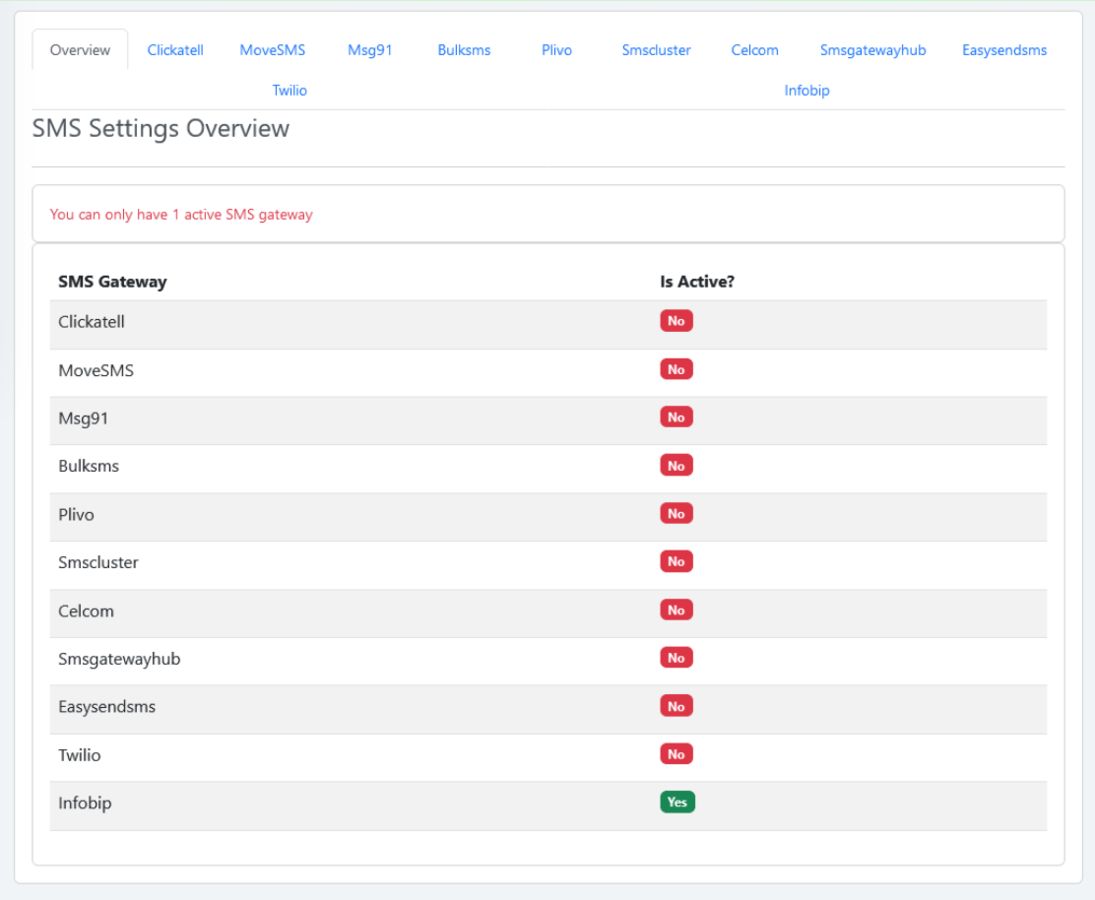Viewport: 1095px width, 900px height.
Task: Click the No badge beside Plivo
Action: [x=676, y=514]
